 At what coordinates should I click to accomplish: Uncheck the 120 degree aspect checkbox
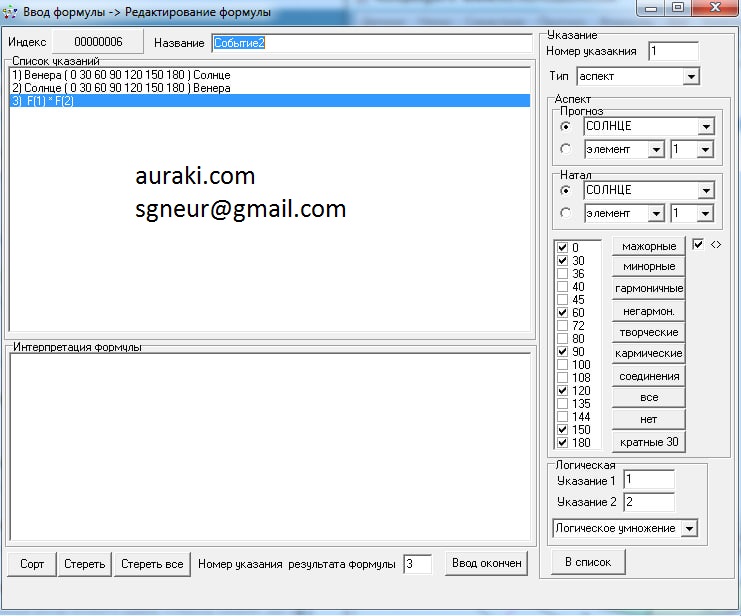pyautogui.click(x=563, y=390)
